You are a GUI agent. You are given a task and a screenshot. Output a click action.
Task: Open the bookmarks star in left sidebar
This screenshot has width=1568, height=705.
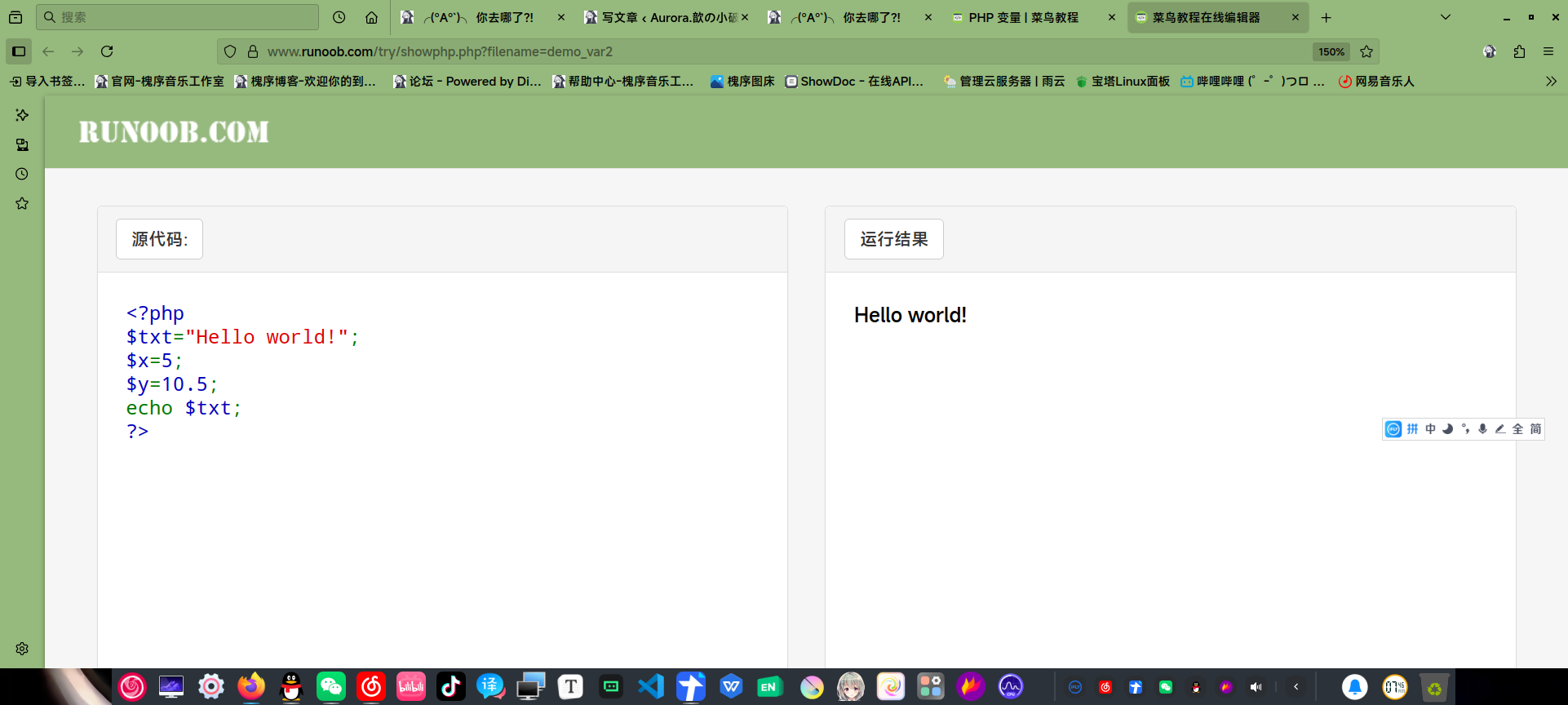(x=22, y=203)
